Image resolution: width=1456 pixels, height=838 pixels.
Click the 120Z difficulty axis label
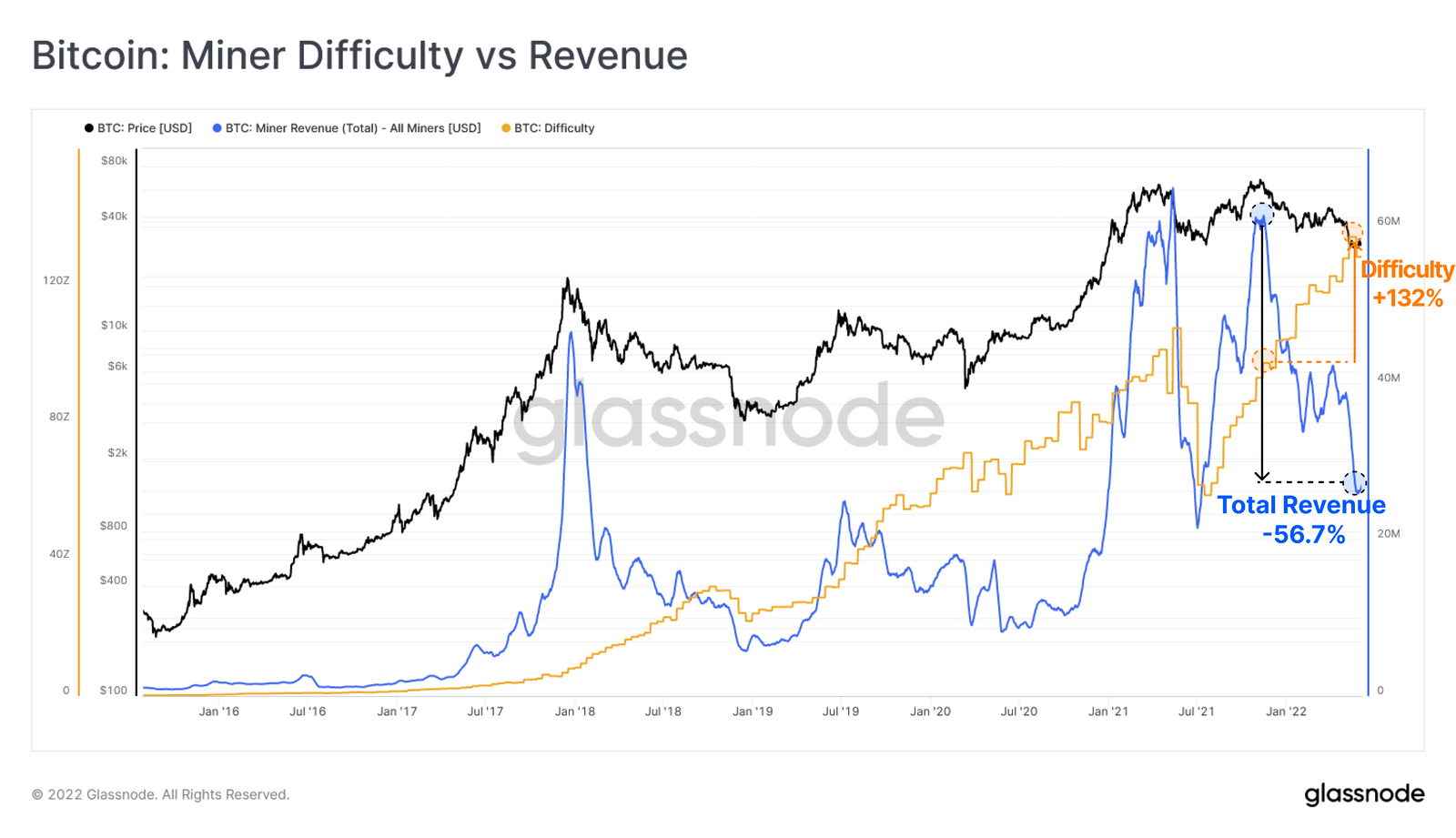coord(56,280)
